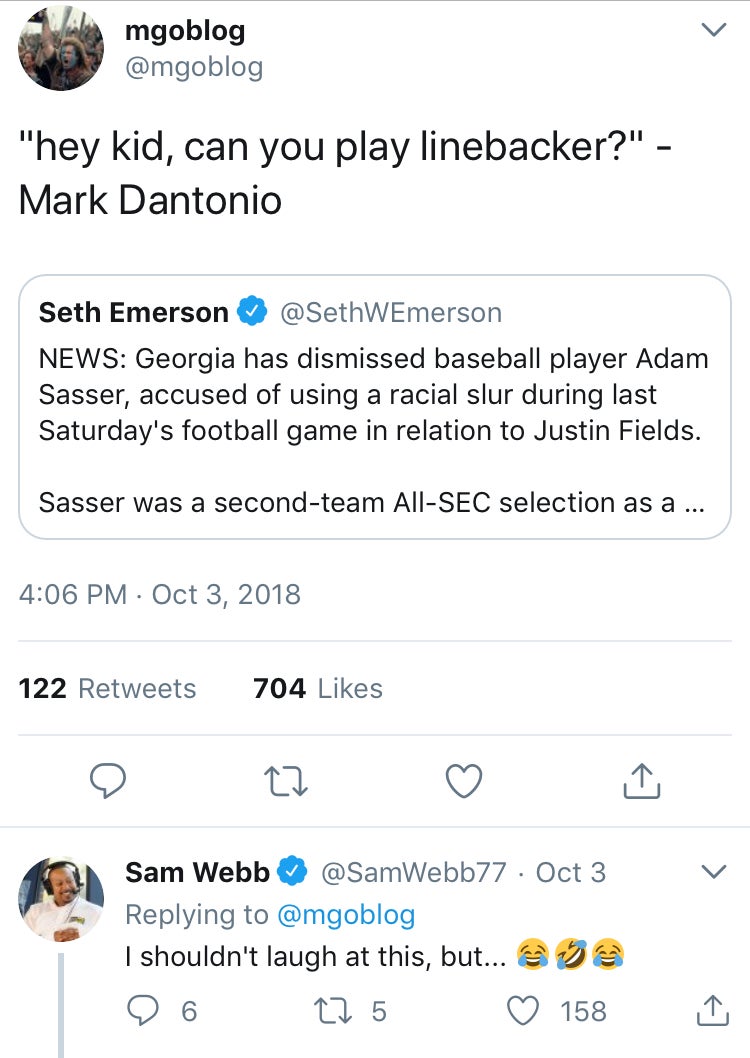Image resolution: width=750 pixels, height=1058 pixels.
Task: Click the @mgoblog link in Replying to
Action: pos(345,914)
